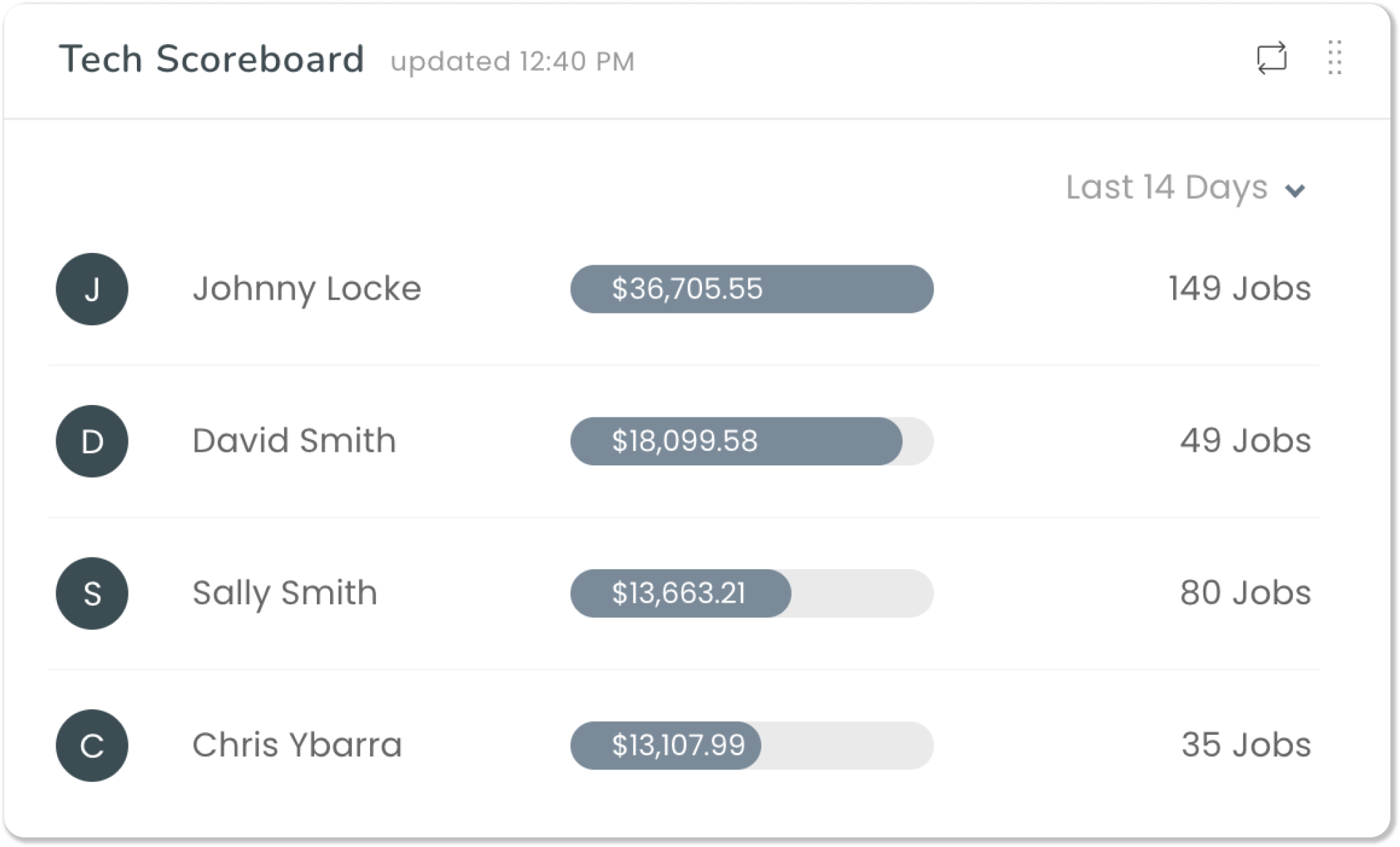Select the Sally Smith name

point(285,593)
